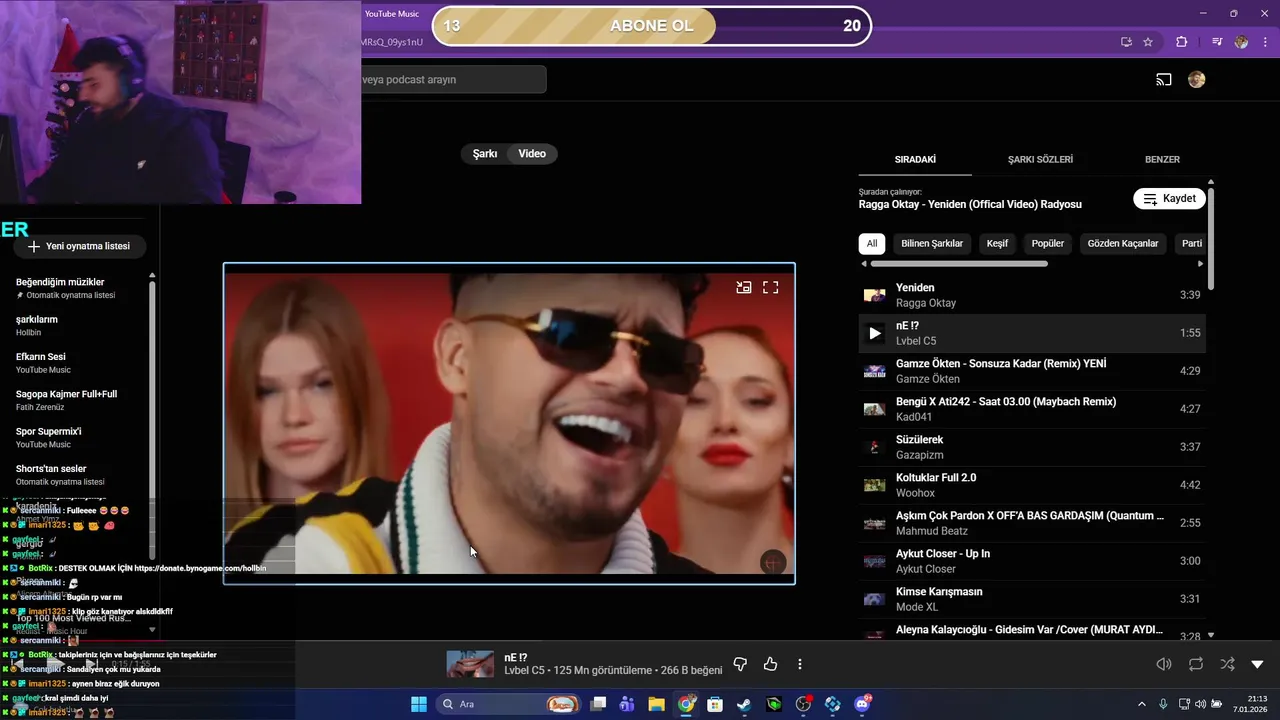Image resolution: width=1280 pixels, height=720 pixels.
Task: Open File Explorer from the taskbar
Action: (x=656, y=704)
